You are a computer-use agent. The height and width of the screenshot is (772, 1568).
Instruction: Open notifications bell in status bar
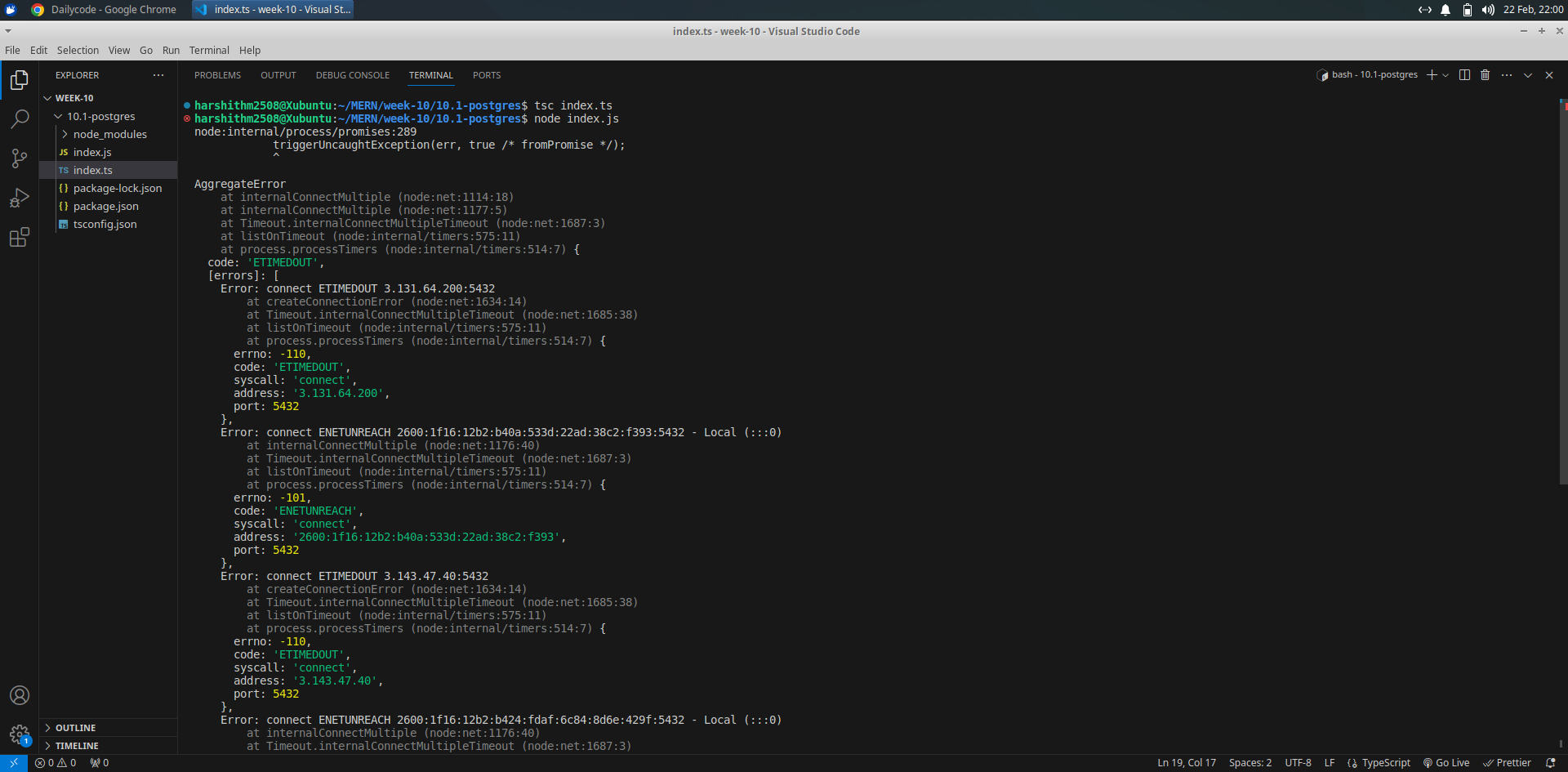(x=1551, y=763)
